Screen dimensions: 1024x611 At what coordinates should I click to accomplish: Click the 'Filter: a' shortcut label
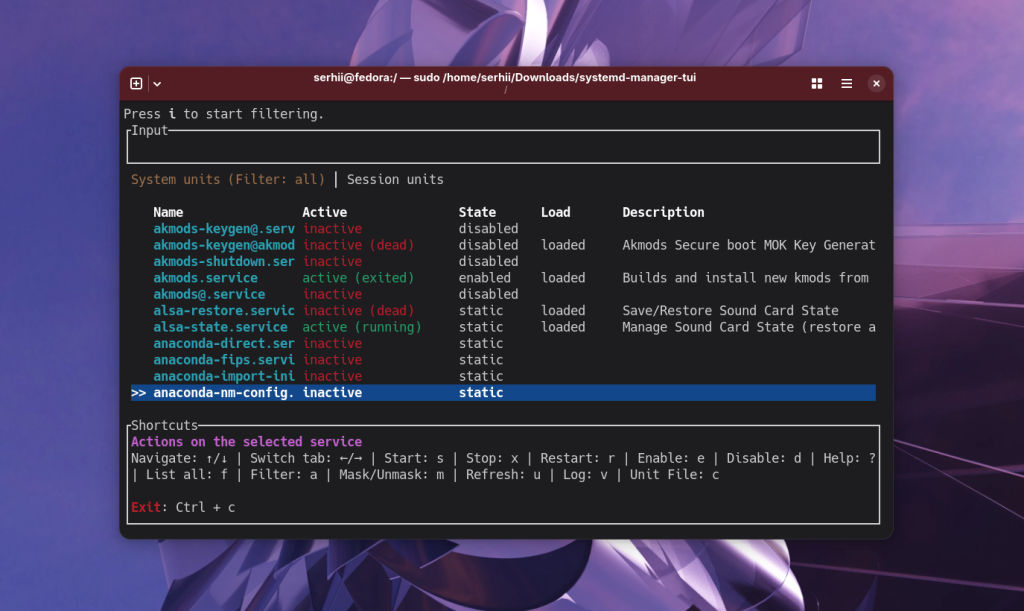pyautogui.click(x=283, y=475)
